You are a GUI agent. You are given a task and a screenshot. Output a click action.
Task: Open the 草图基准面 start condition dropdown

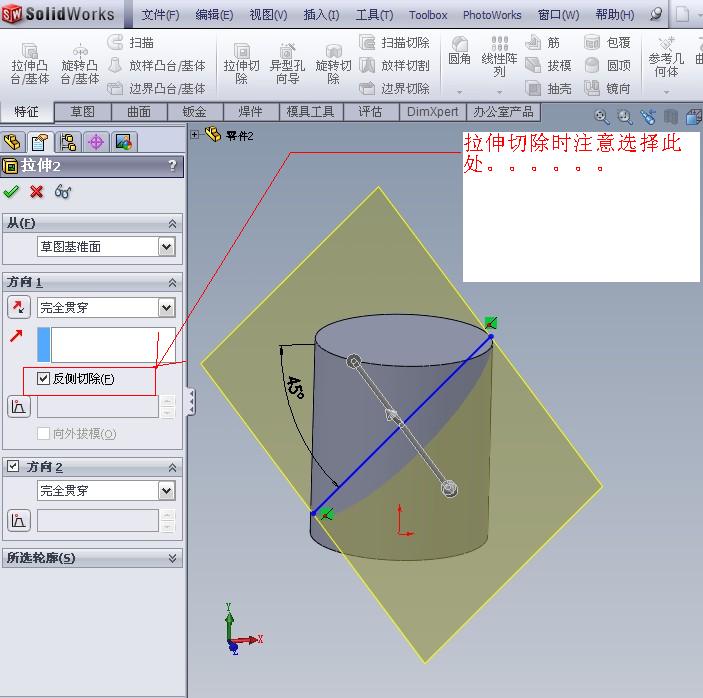166,247
